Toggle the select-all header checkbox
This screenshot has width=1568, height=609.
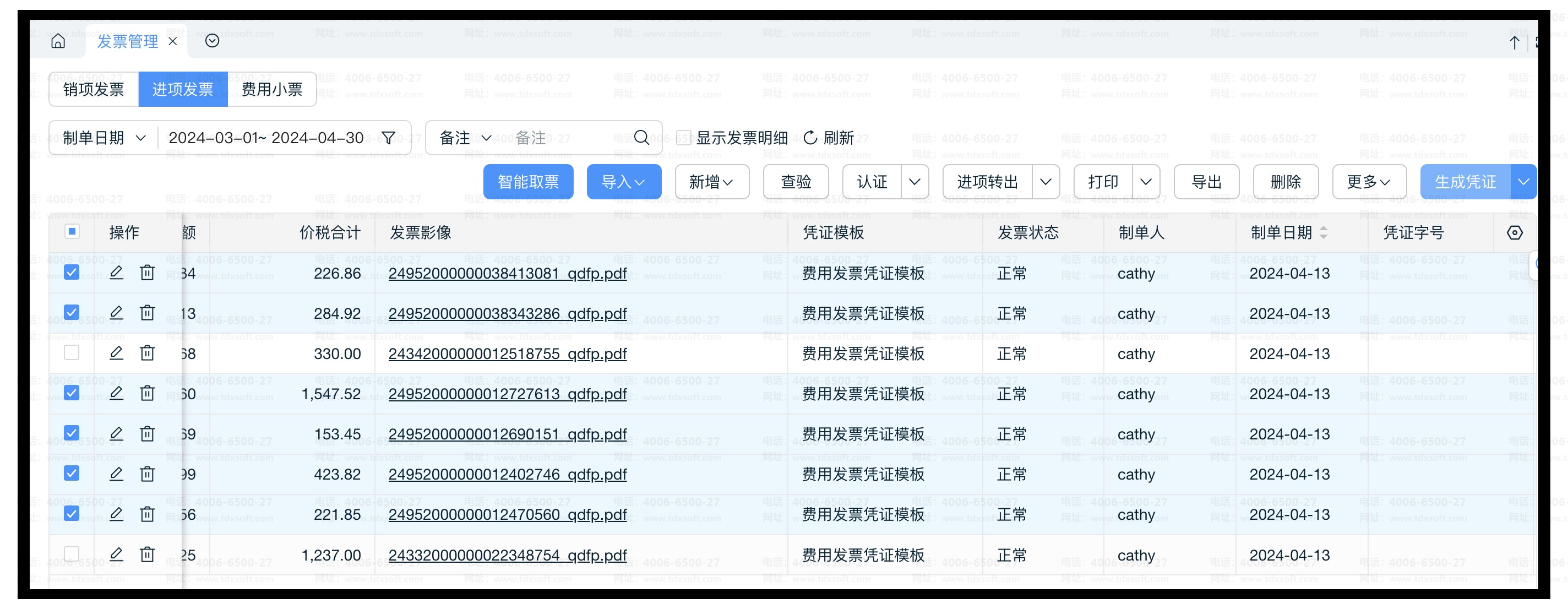coord(72,231)
